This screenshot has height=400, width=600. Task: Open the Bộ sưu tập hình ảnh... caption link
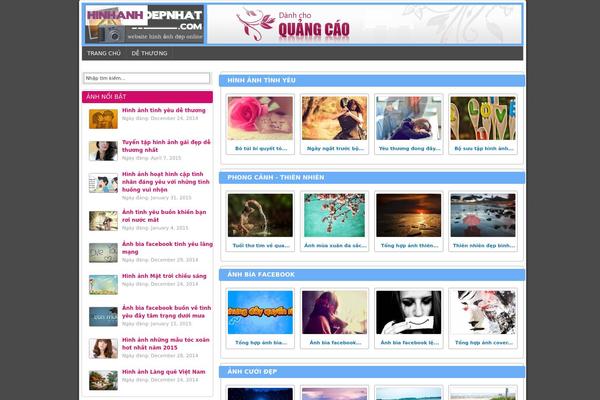(x=484, y=149)
